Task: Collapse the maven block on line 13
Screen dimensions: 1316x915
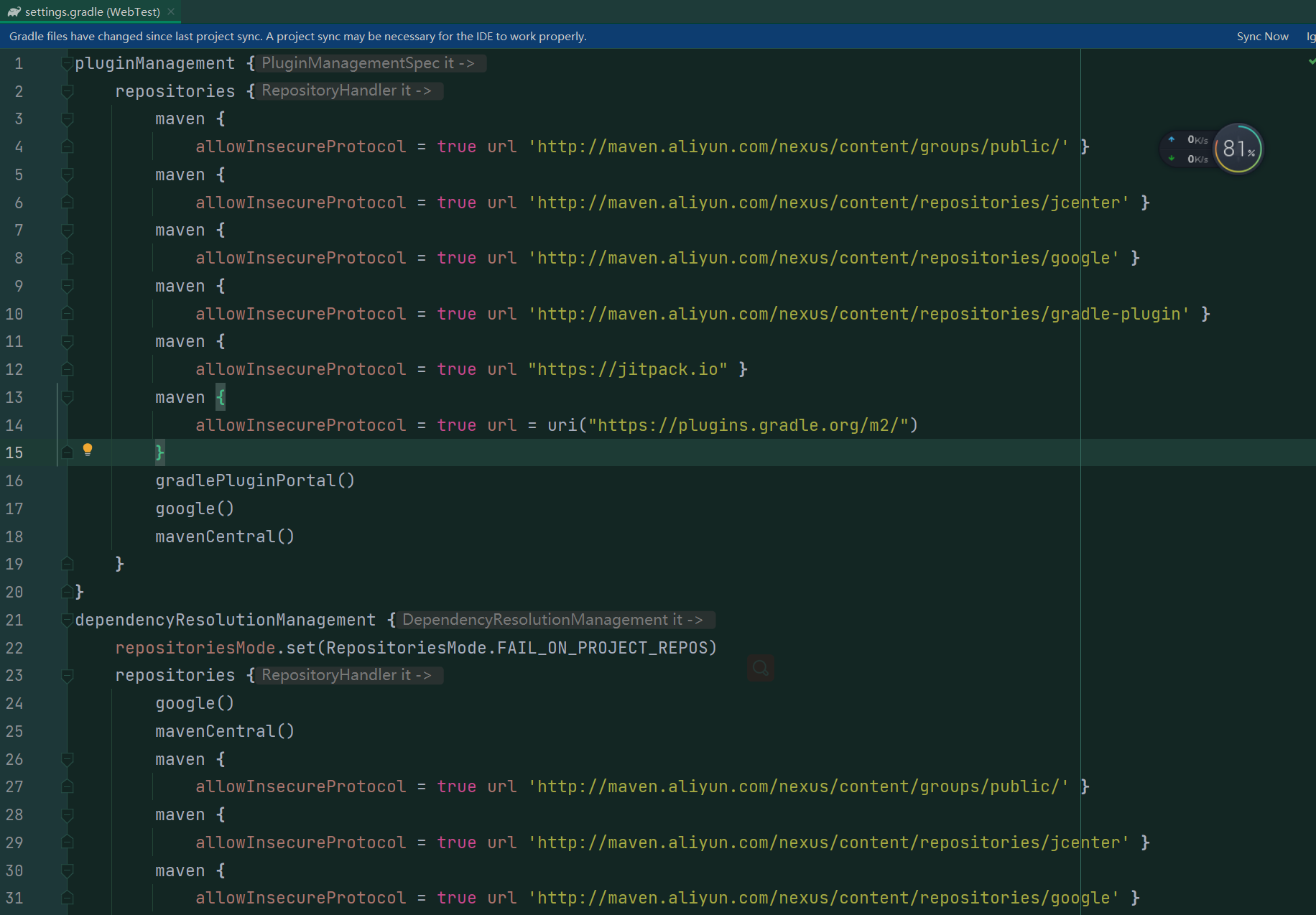Action: (68, 398)
